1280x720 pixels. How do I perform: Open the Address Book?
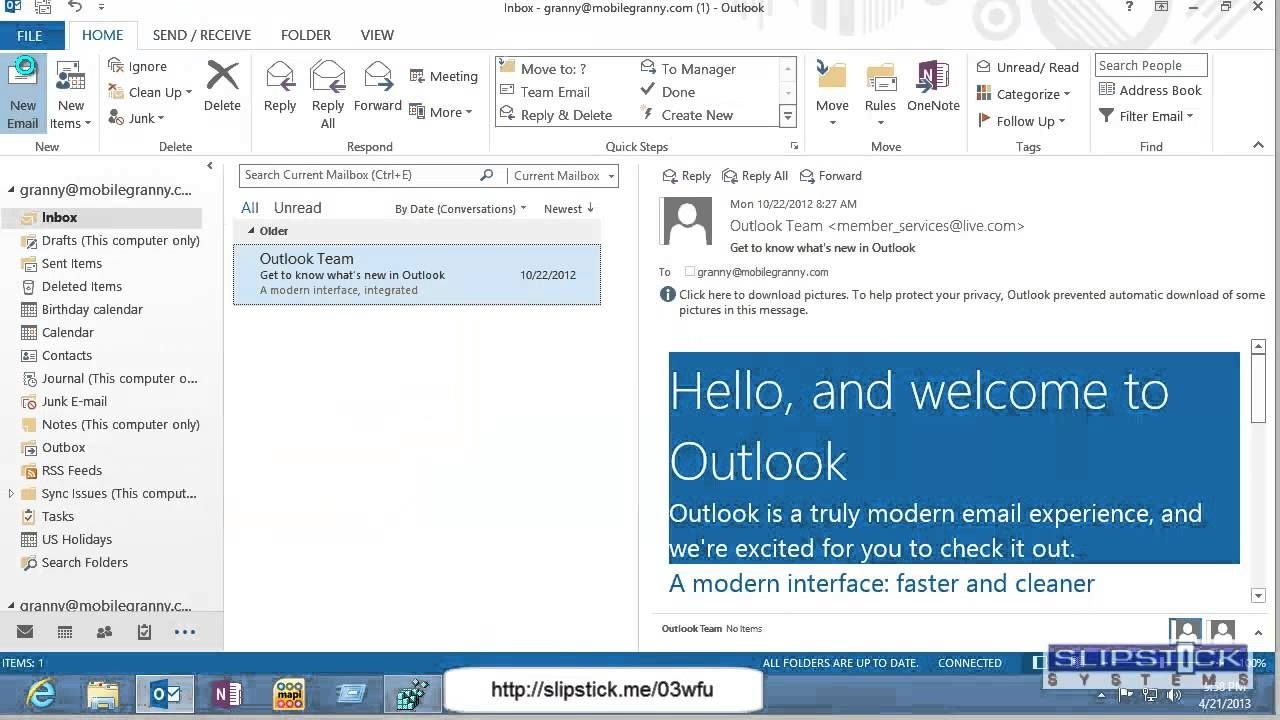tap(1150, 90)
